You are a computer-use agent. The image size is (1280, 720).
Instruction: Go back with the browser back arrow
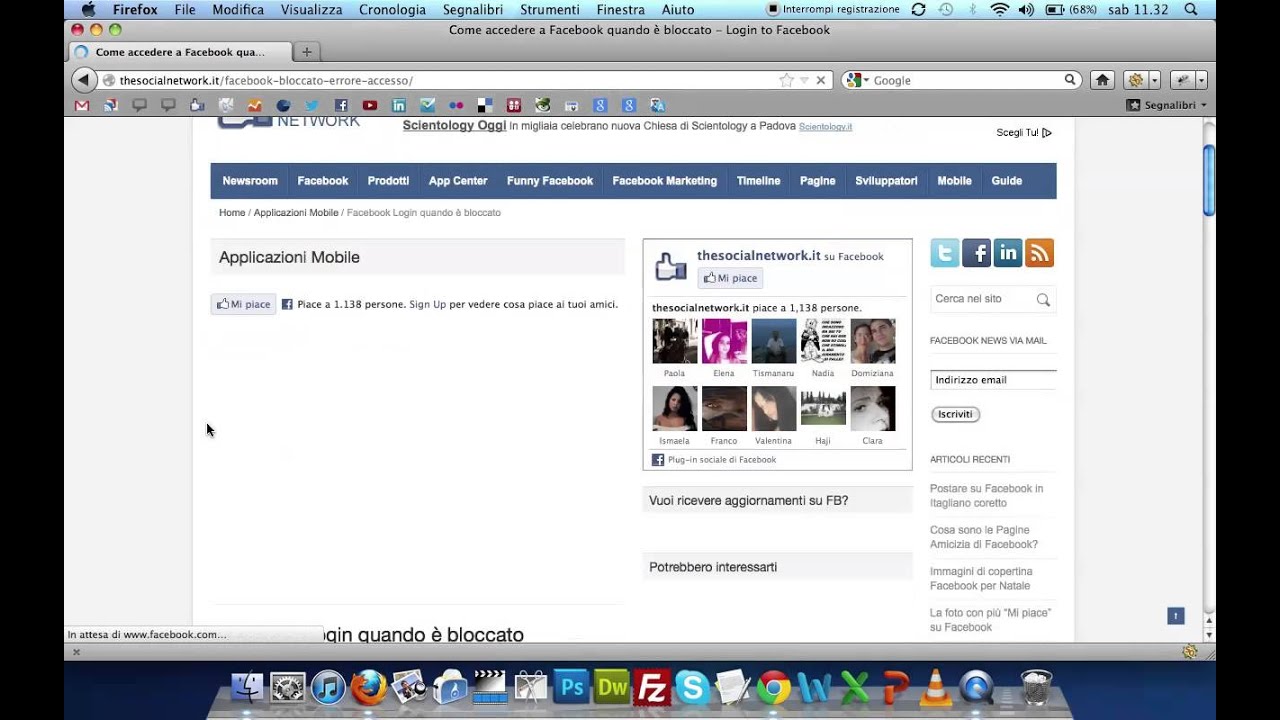[83, 80]
